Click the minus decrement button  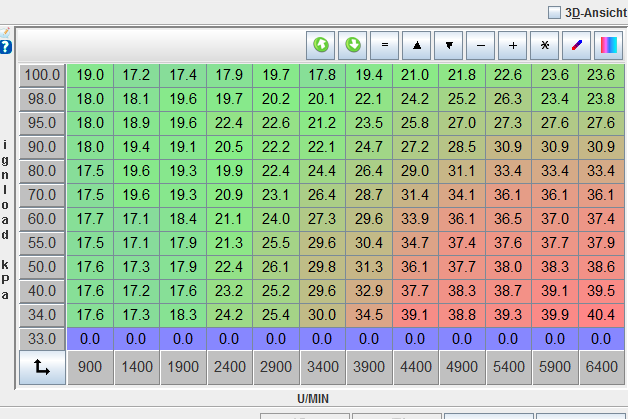[481, 45]
